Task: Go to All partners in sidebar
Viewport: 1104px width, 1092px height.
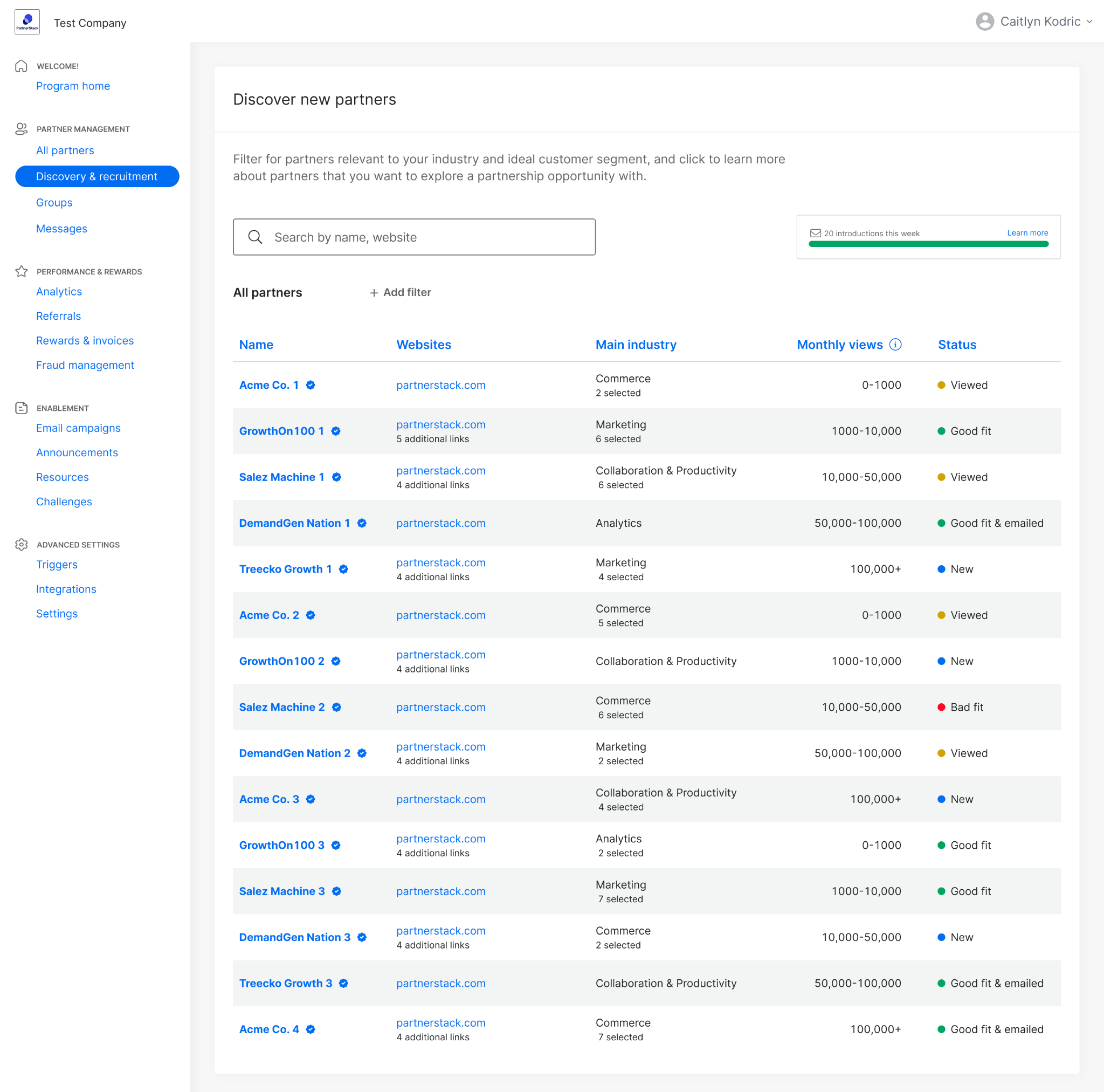Action: click(x=65, y=150)
